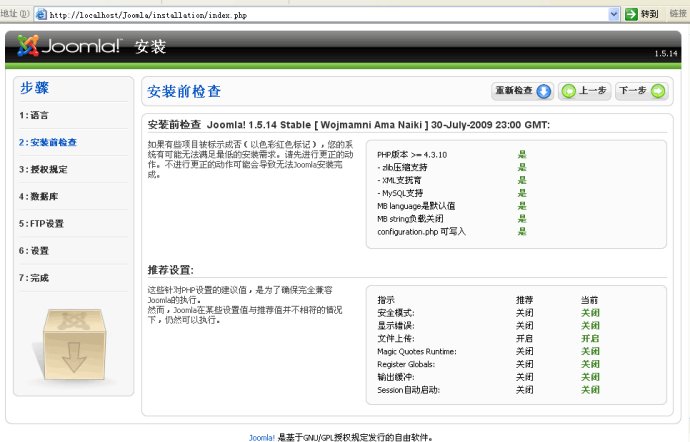Image resolution: width=690 pixels, height=442 pixels.
Task: Click the Joomla! link in the footer
Action: (x=262, y=438)
